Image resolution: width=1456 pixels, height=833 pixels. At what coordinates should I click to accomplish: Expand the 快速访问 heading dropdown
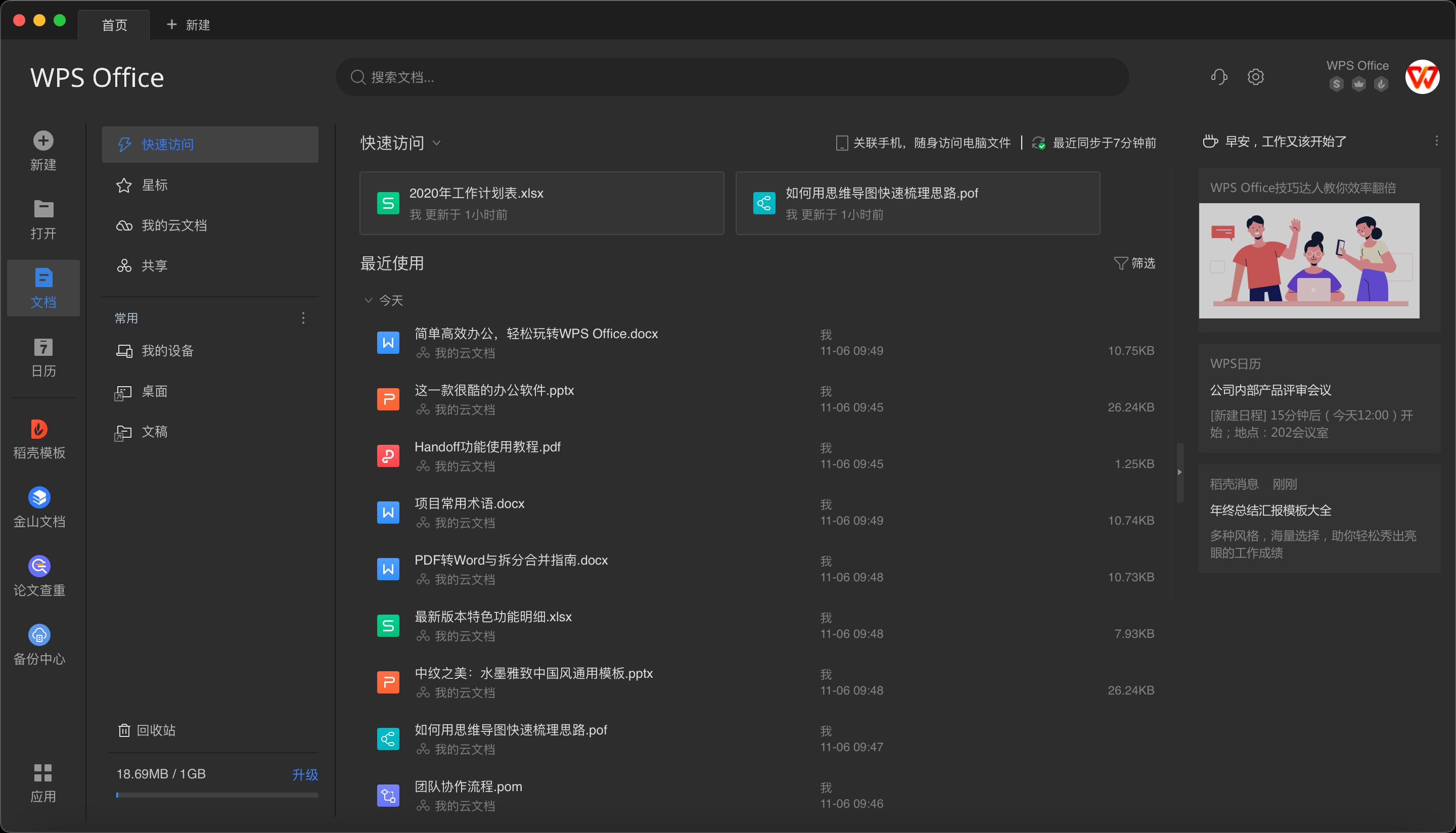pyautogui.click(x=437, y=144)
